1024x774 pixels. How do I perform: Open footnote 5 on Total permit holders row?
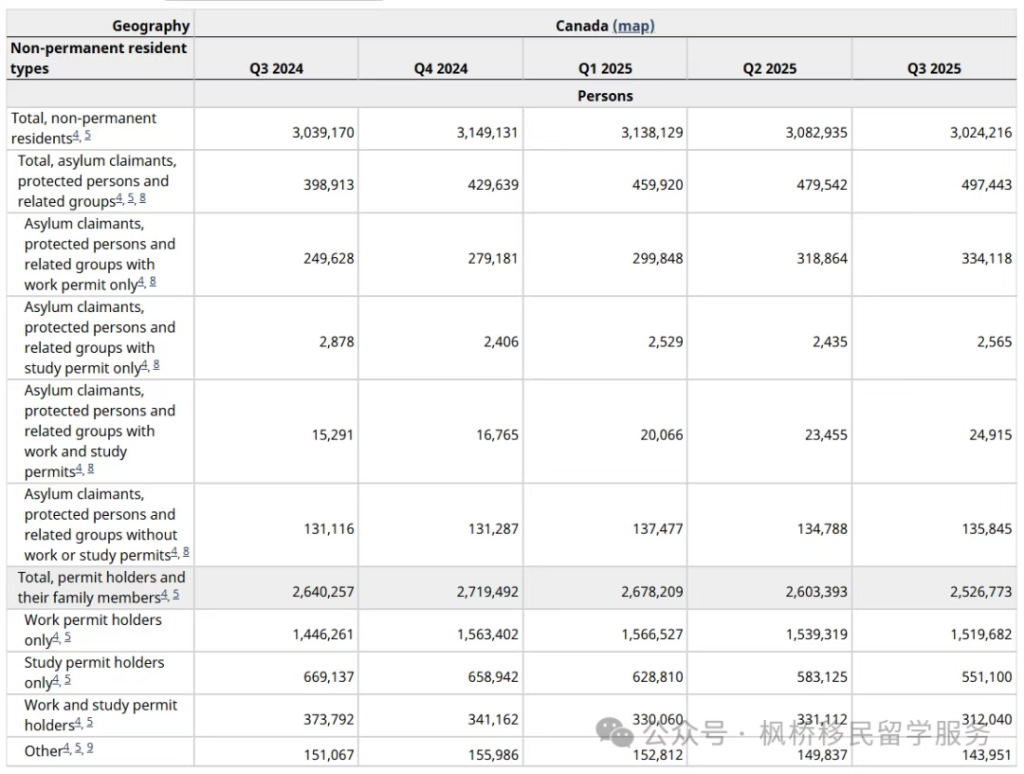[176, 594]
